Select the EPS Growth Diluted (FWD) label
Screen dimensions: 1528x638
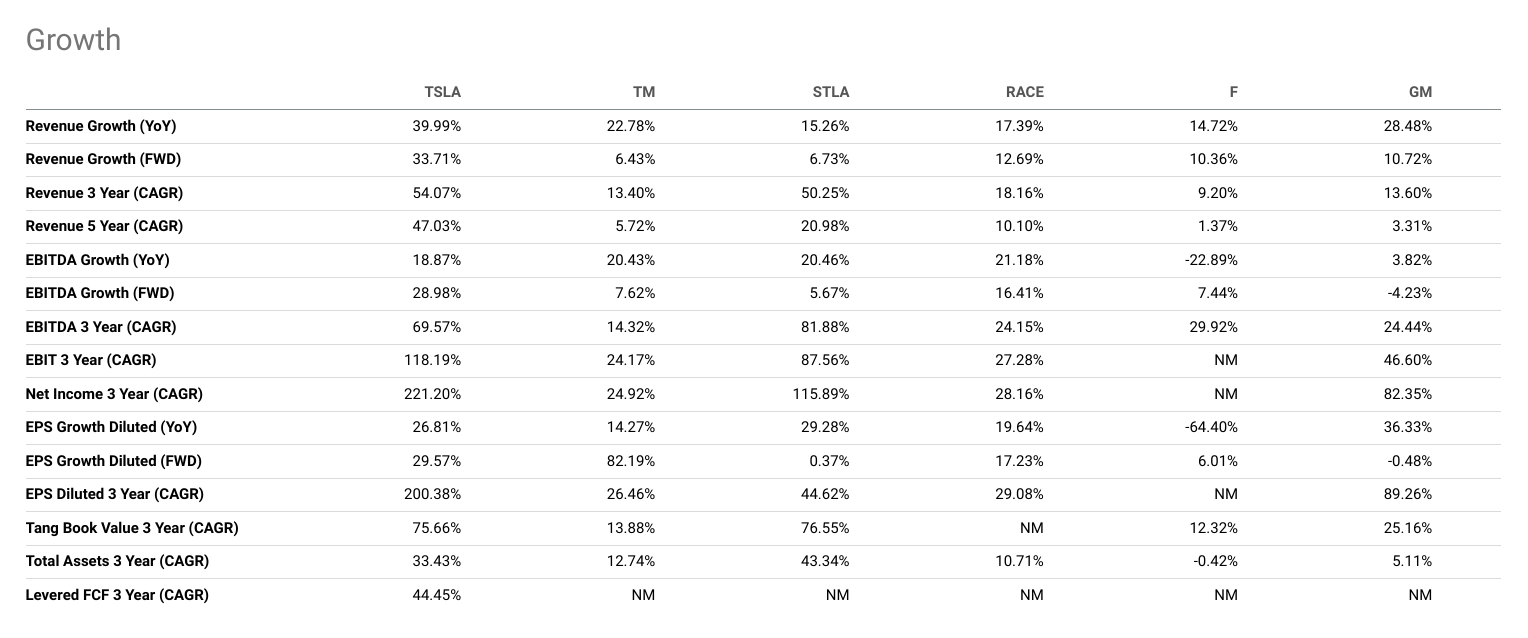coord(113,461)
